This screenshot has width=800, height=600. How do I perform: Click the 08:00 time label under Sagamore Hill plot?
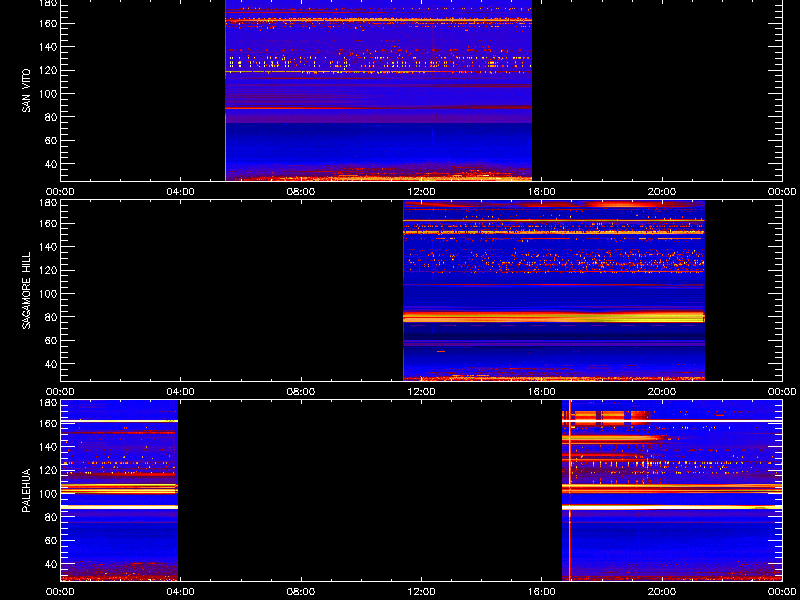[x=301, y=392]
